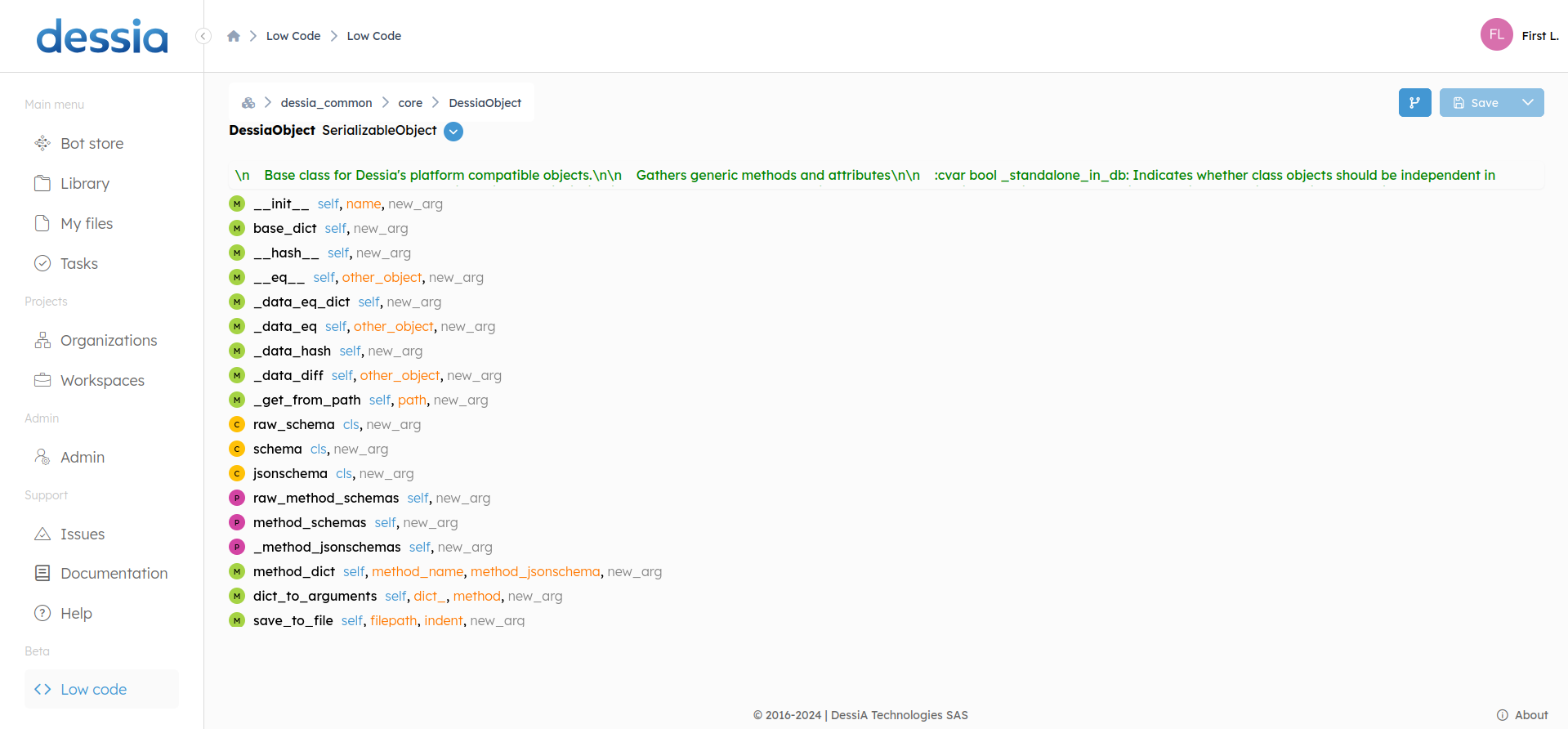Click the SerializableObject parent class name
This screenshot has height=729, width=1568.
pyautogui.click(x=379, y=130)
